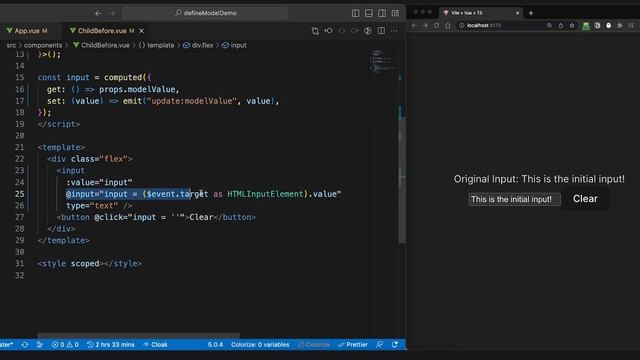This screenshot has width=640, height=360.
Task: Click the '2 hrs 33 mins' time tracker
Action: pos(111,344)
